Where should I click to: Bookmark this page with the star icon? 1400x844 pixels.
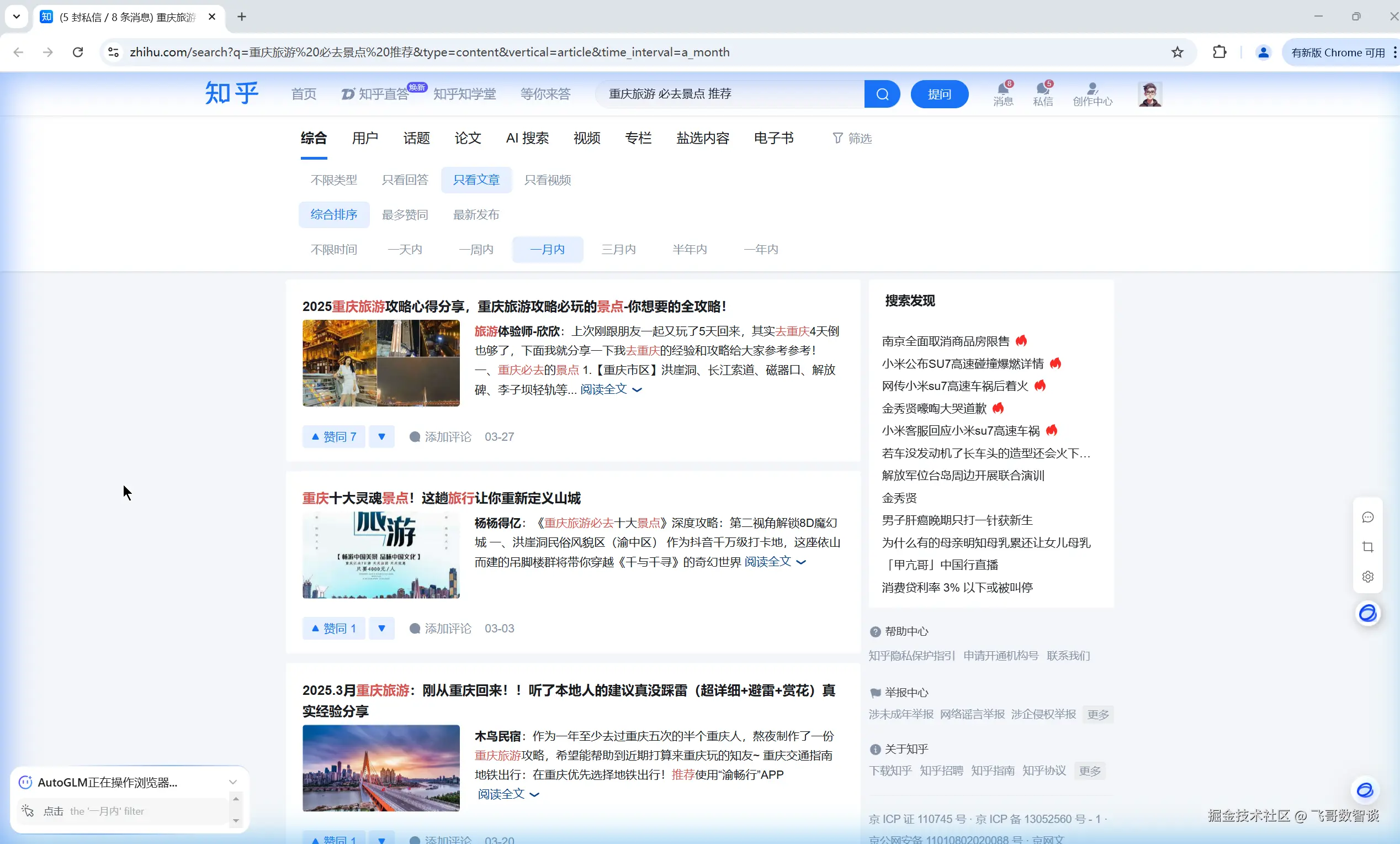(1177, 52)
